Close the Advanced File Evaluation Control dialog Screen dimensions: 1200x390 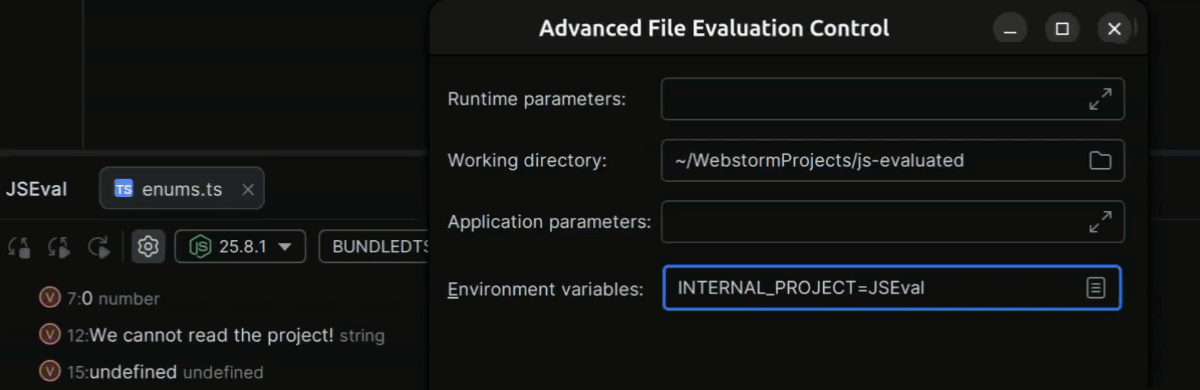1114,28
